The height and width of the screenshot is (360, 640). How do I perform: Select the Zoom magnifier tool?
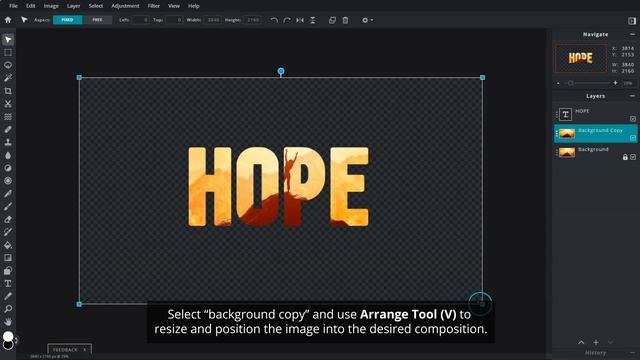[8, 309]
